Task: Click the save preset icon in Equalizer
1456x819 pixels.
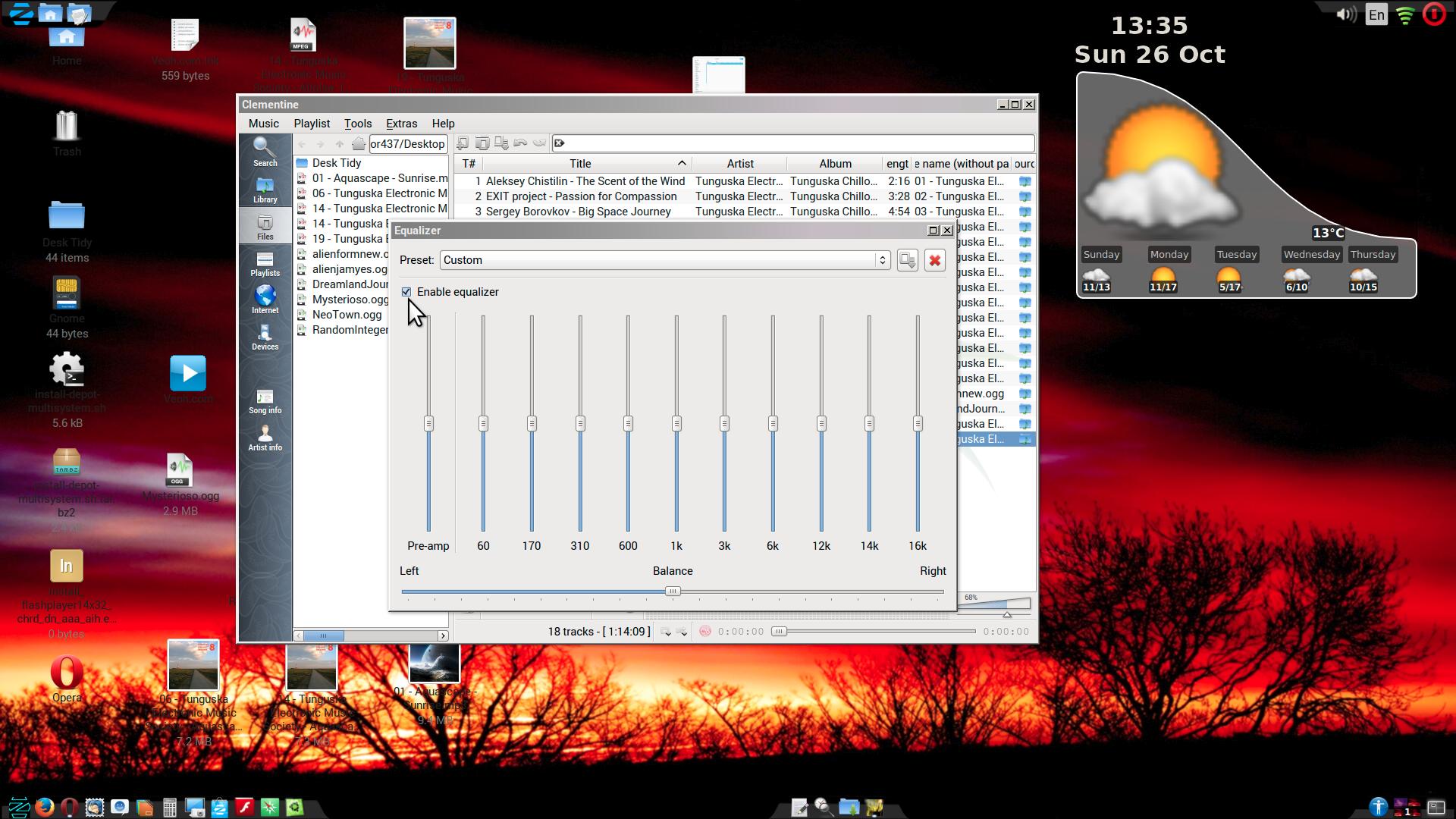Action: click(x=907, y=260)
